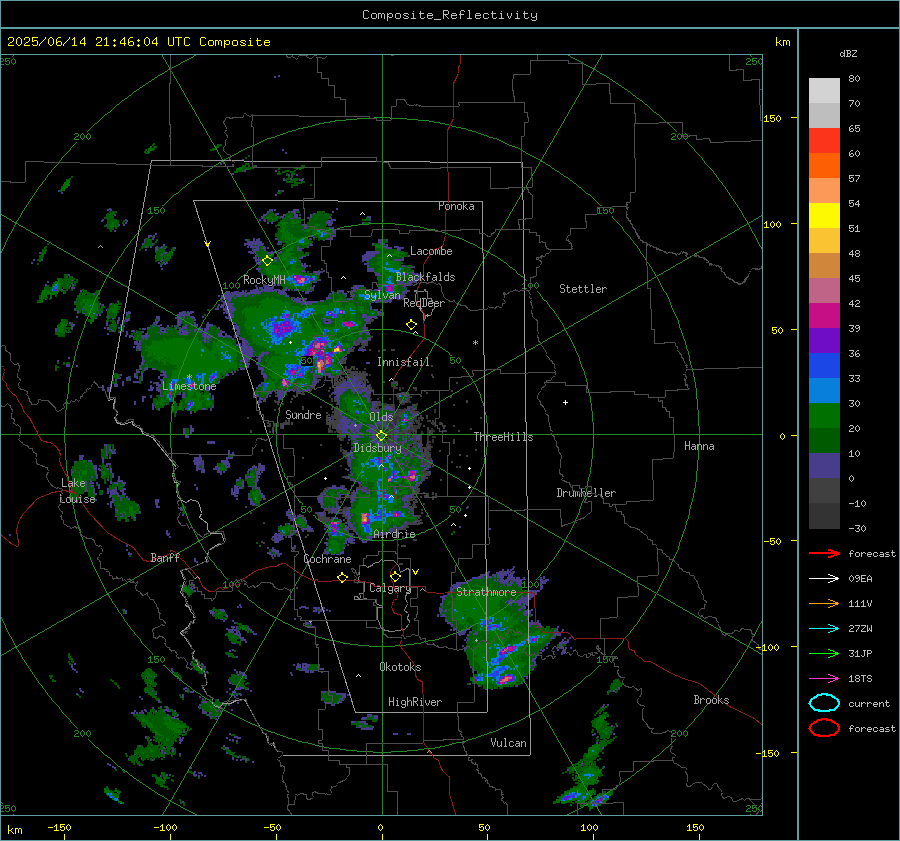The height and width of the screenshot is (841, 900).
Task: Select the top light gray swatch below 80 dBZ
Action: coord(824,91)
